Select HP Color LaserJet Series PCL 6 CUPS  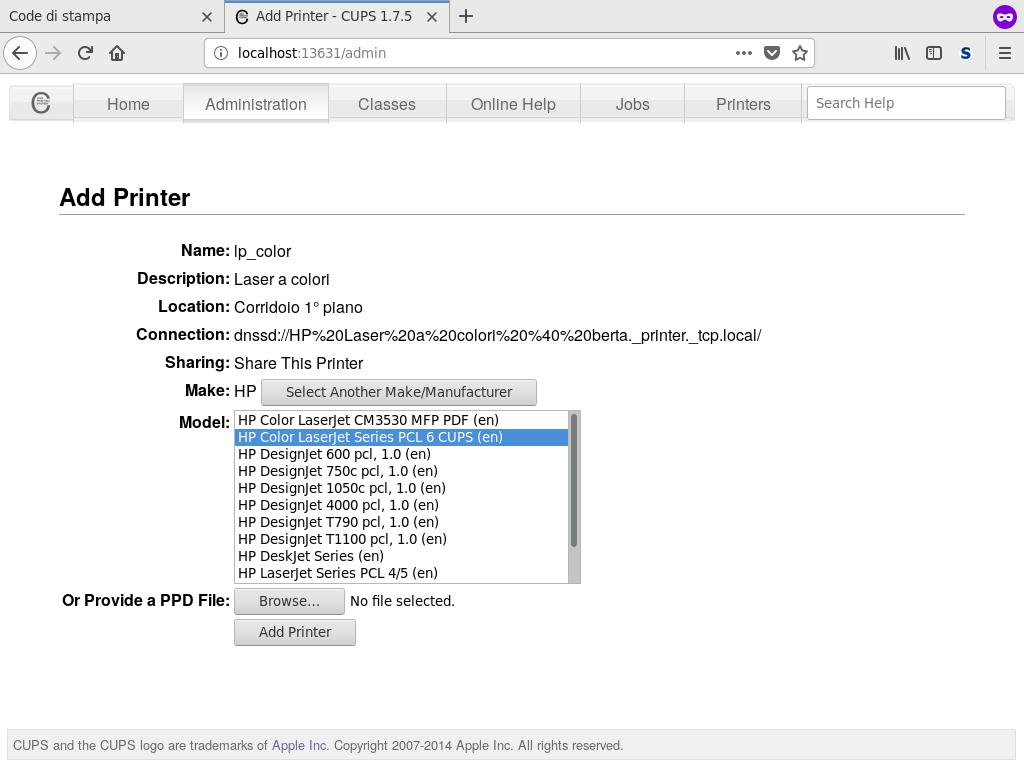401,437
